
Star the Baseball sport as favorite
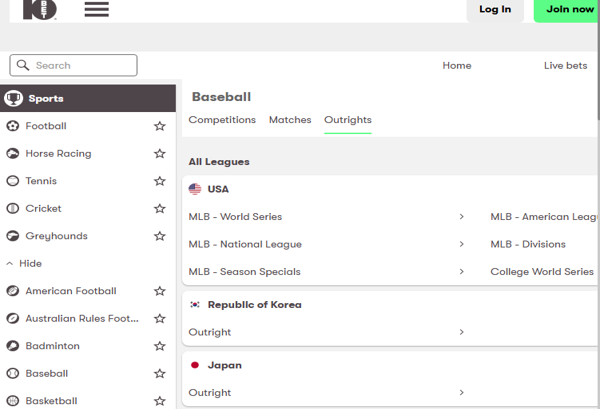(159, 373)
